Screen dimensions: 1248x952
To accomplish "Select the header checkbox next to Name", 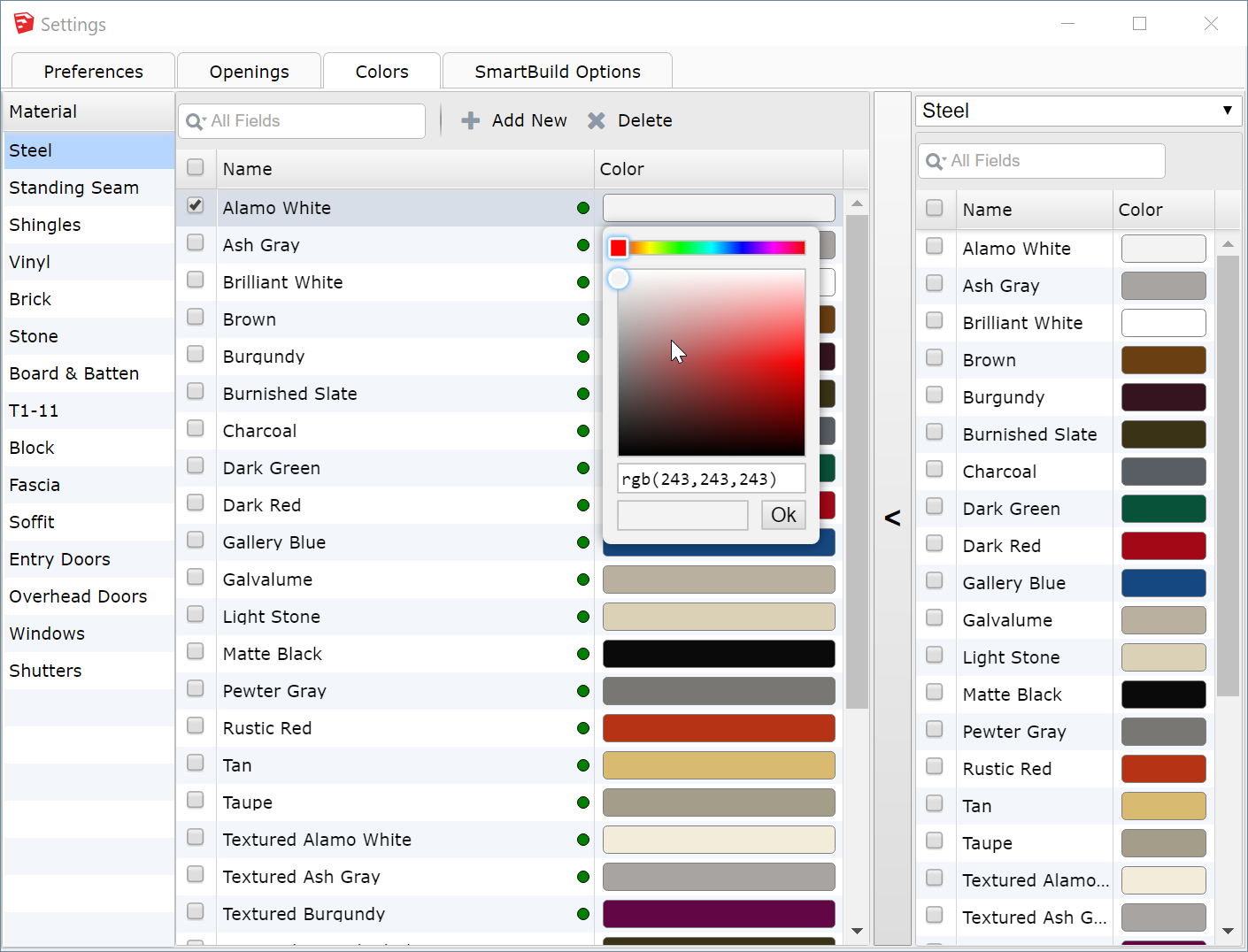I will pos(196,167).
